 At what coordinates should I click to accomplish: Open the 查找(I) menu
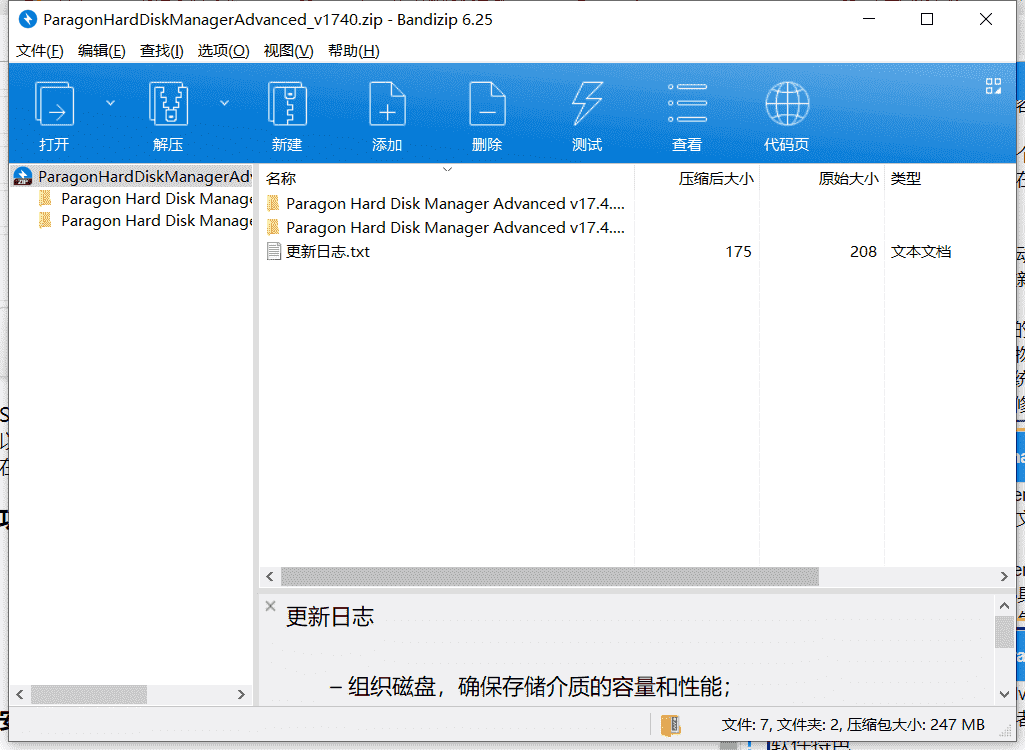161,51
